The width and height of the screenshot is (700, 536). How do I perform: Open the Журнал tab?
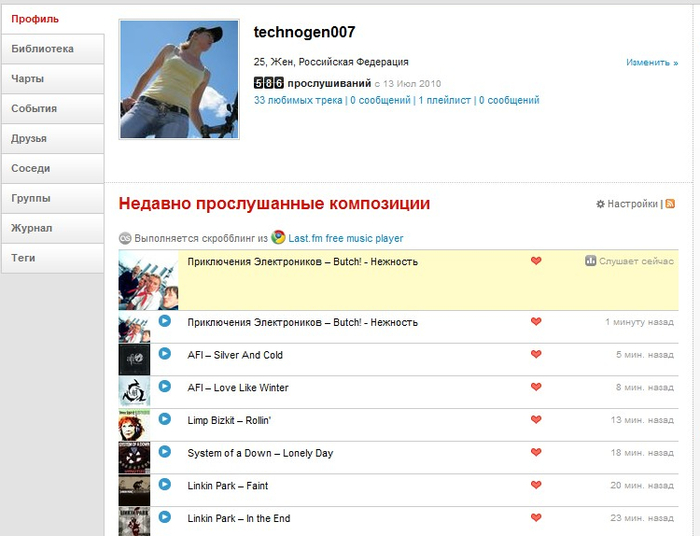click(x=53, y=229)
